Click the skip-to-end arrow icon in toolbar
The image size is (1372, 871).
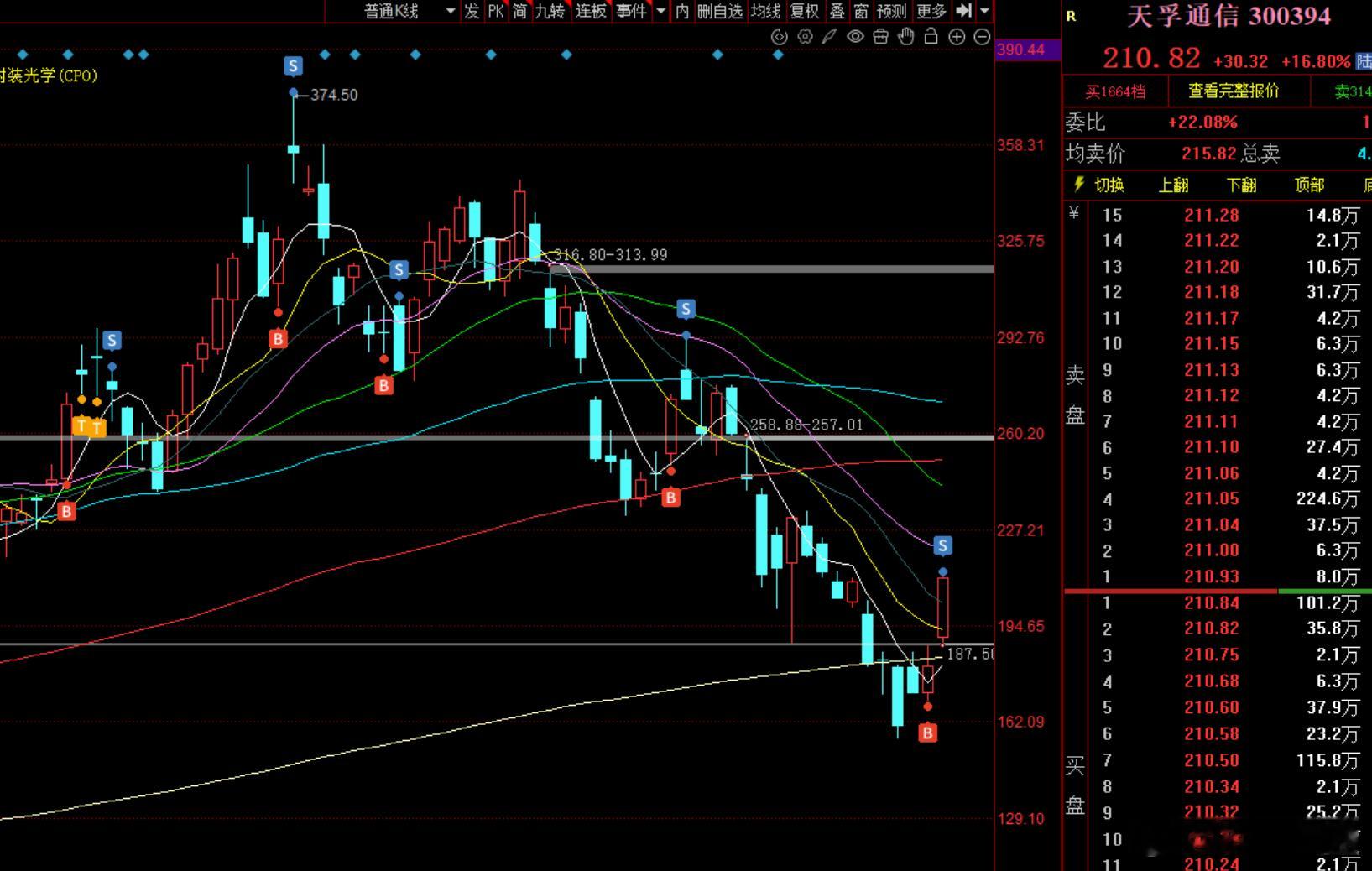[x=963, y=11]
